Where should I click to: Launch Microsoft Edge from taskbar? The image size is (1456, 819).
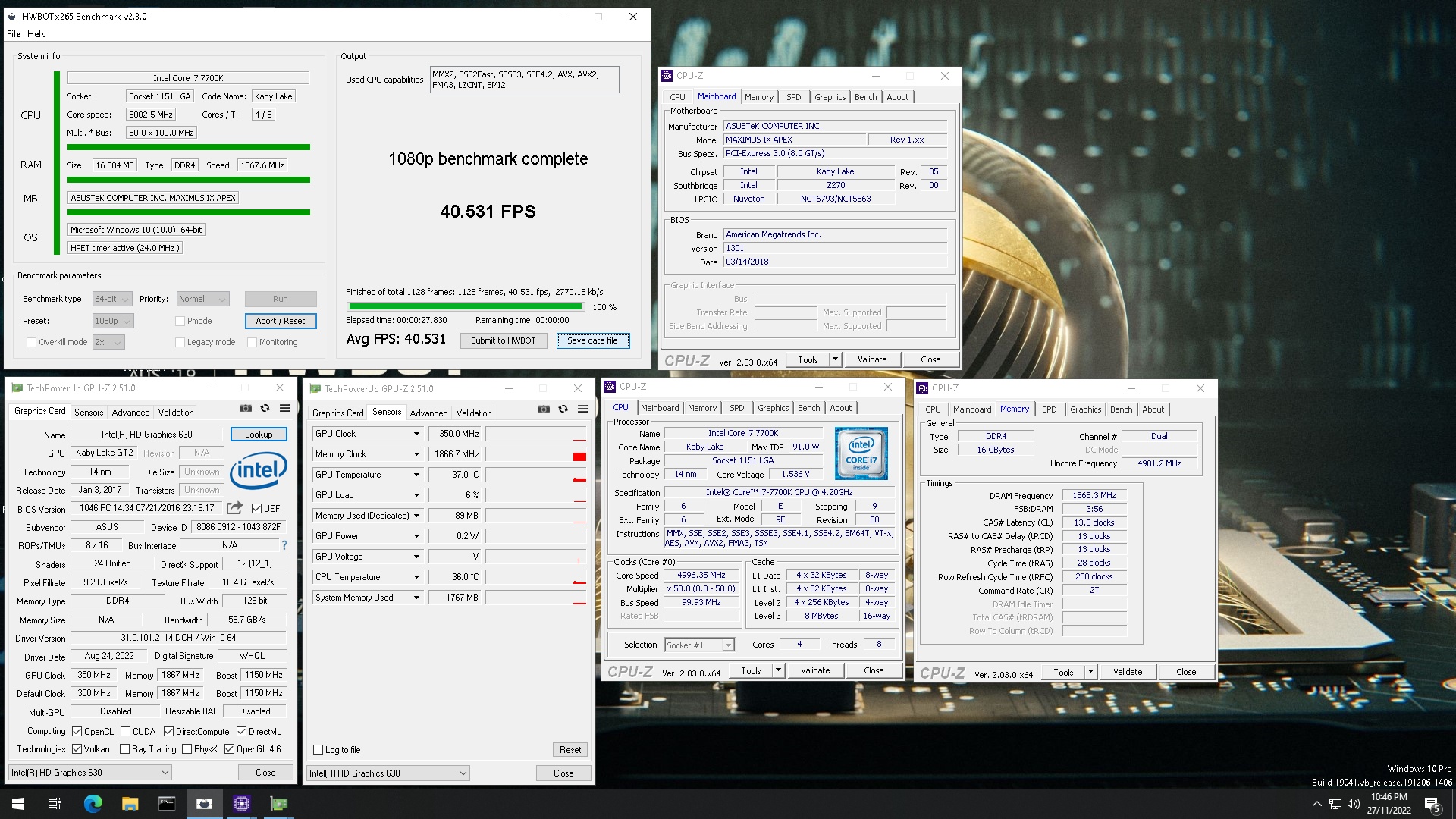[93, 804]
